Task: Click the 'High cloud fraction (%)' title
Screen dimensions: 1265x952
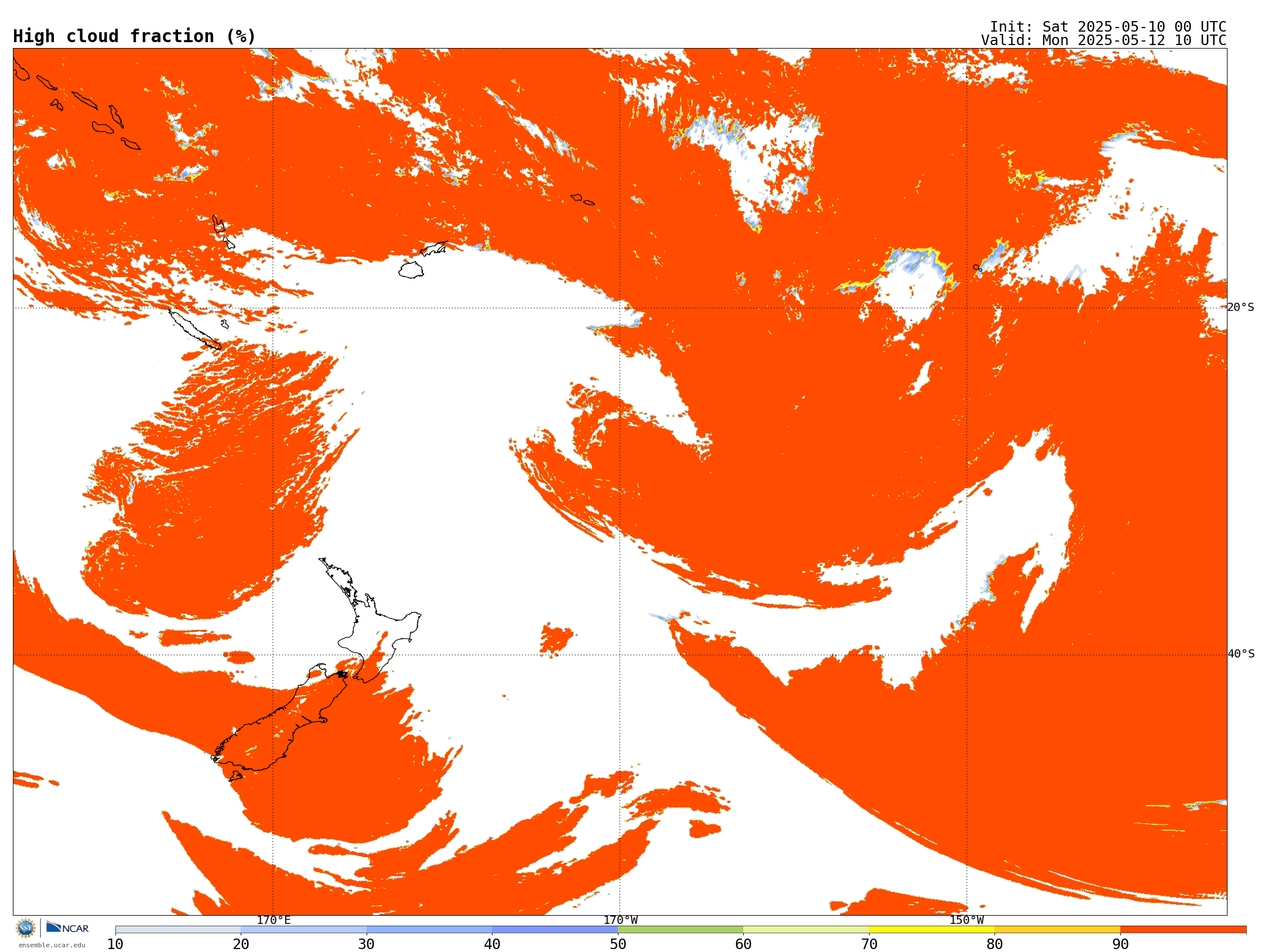Action: pyautogui.click(x=134, y=36)
